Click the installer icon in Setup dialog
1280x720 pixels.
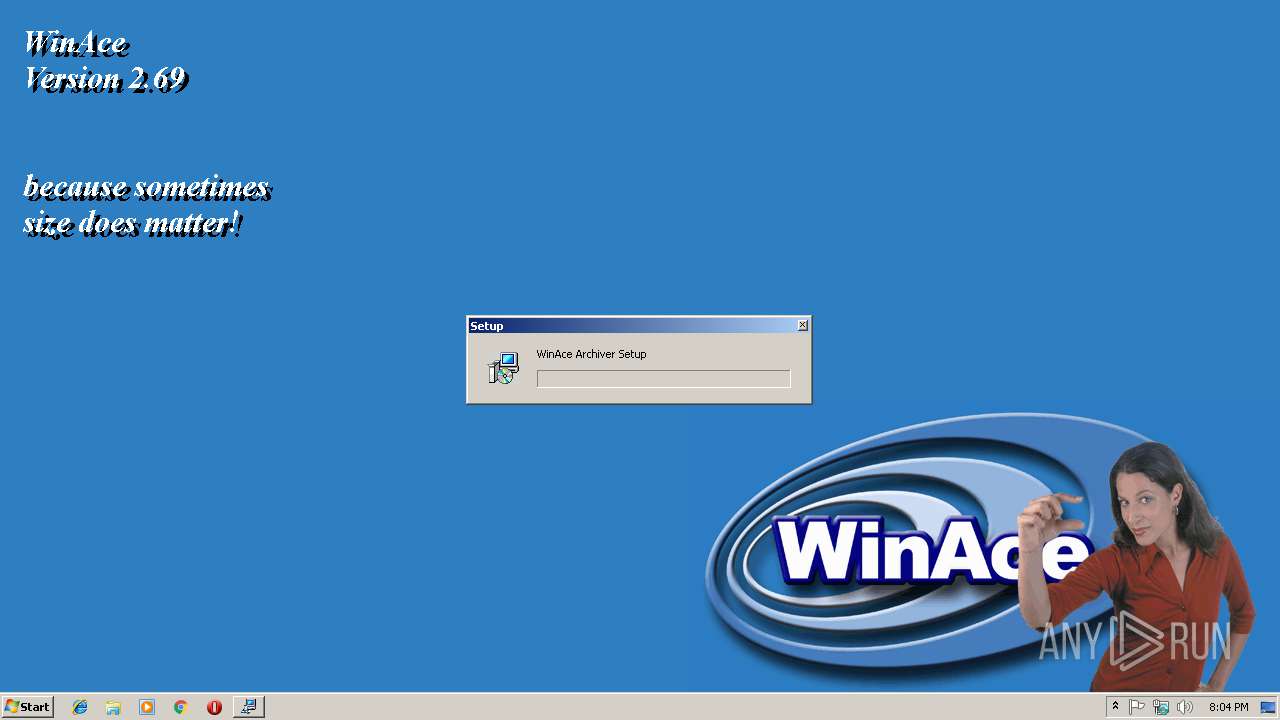pyautogui.click(x=503, y=368)
